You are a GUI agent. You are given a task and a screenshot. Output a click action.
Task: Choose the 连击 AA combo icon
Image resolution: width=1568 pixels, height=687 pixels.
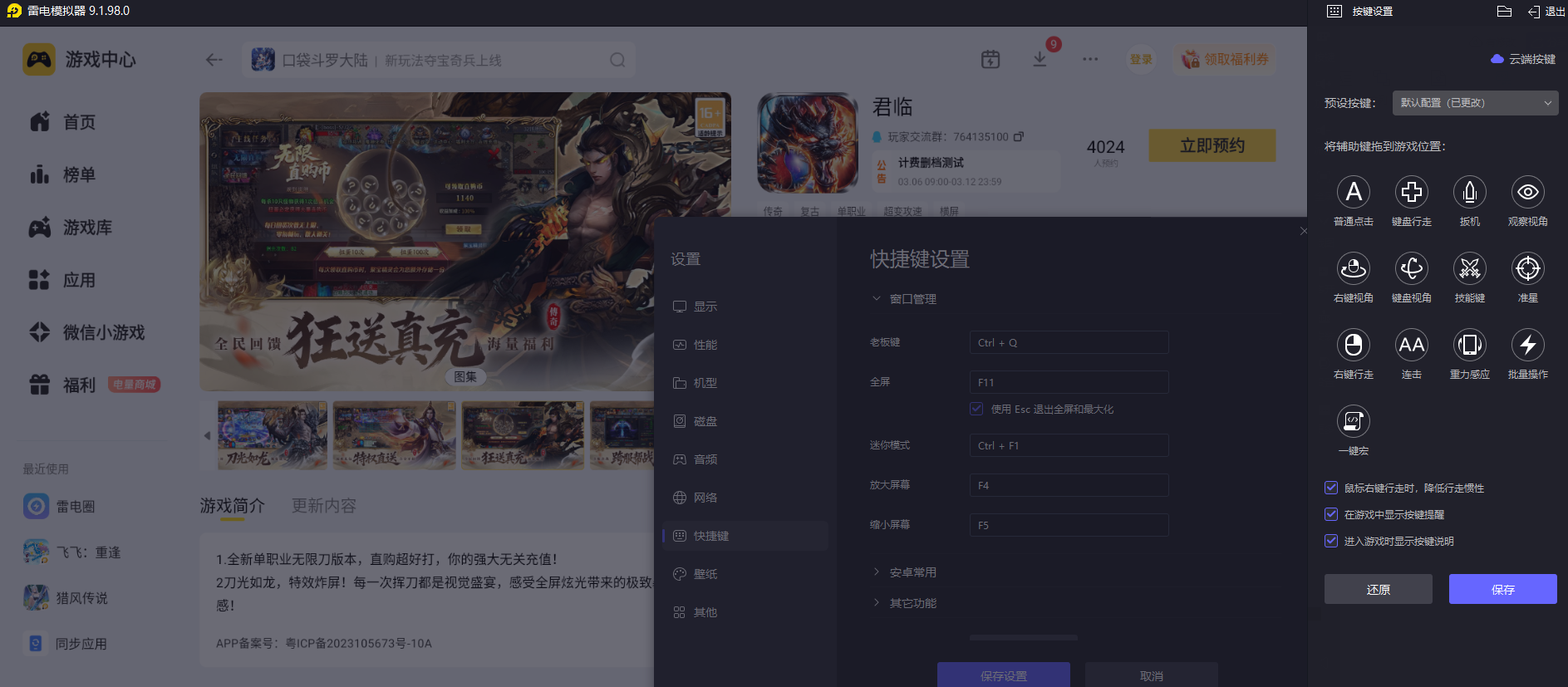[1411, 345]
